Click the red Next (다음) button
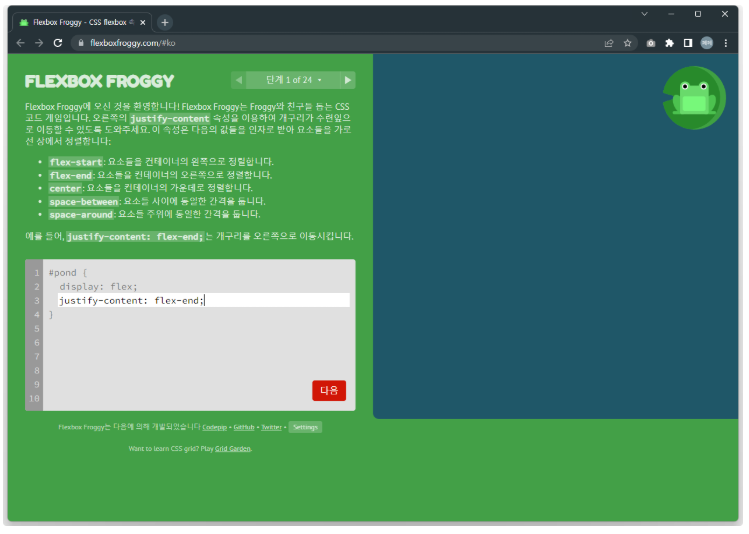This screenshot has height=534, width=749. point(329,391)
